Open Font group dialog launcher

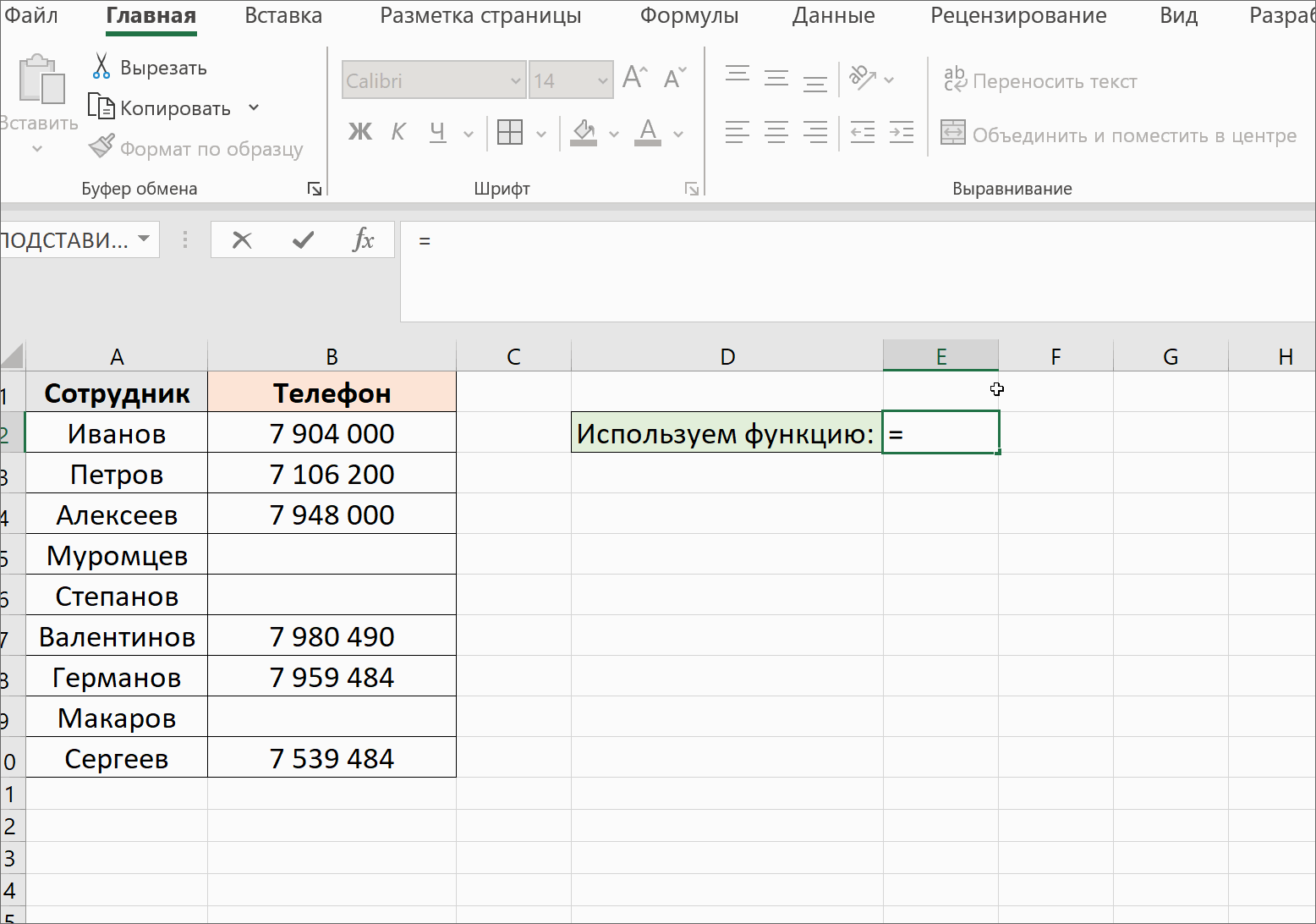tap(692, 189)
